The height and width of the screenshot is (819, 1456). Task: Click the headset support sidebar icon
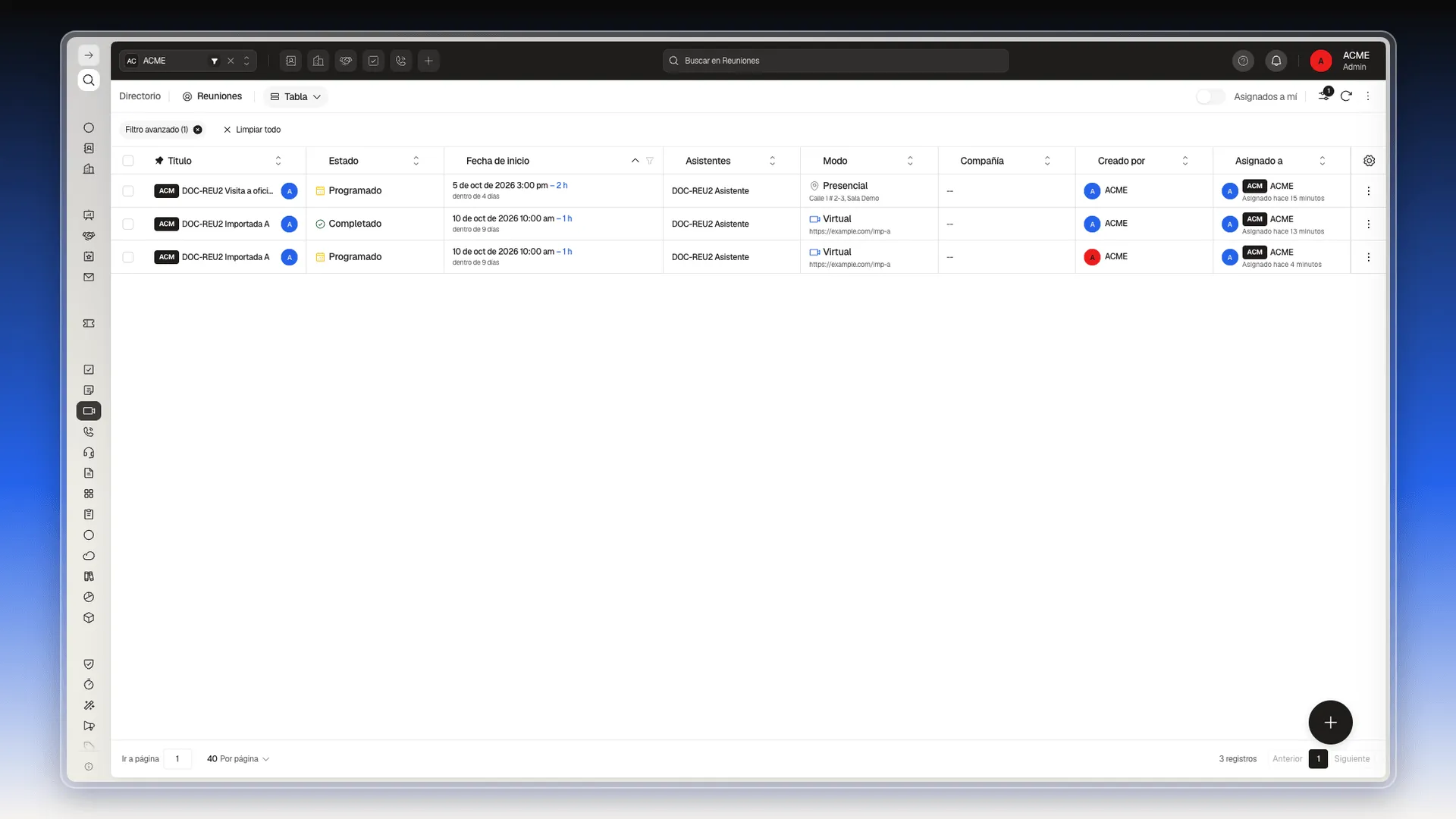pos(89,453)
